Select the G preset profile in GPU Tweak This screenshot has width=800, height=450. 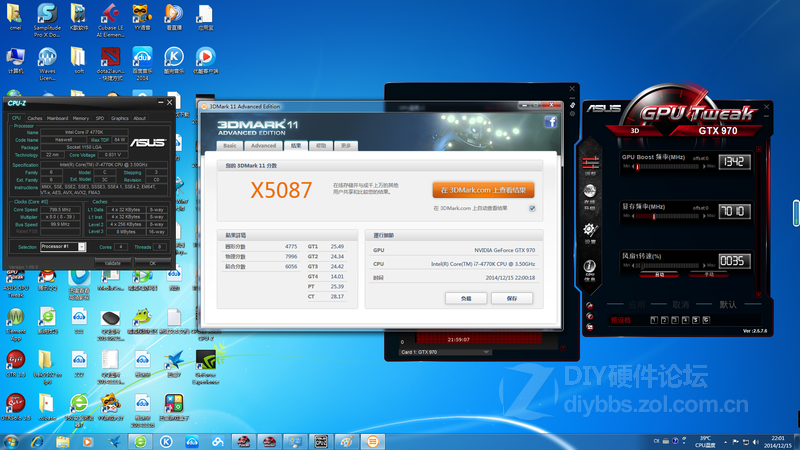point(706,320)
